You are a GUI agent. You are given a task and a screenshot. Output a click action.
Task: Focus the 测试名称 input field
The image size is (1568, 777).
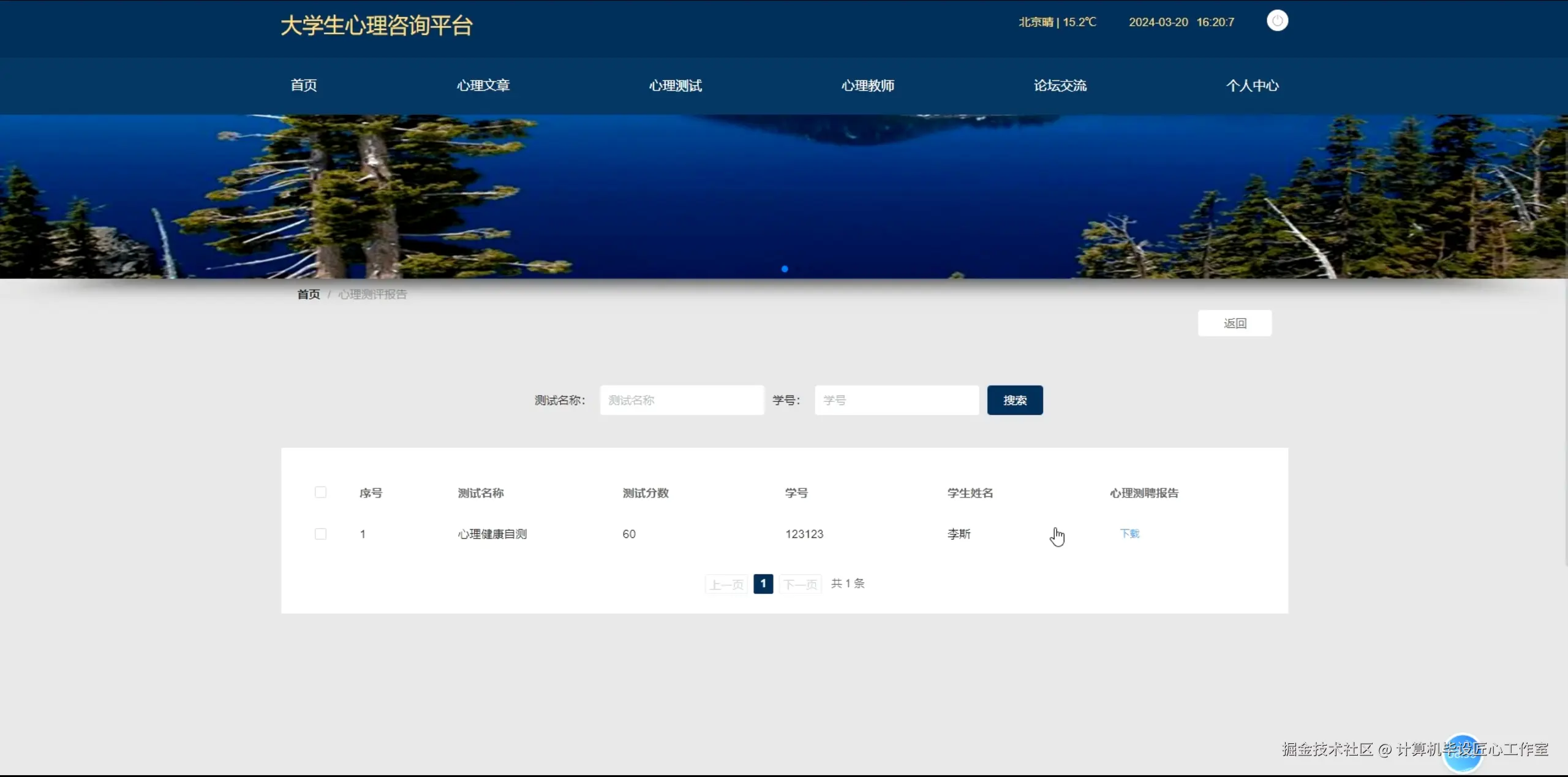coord(682,401)
